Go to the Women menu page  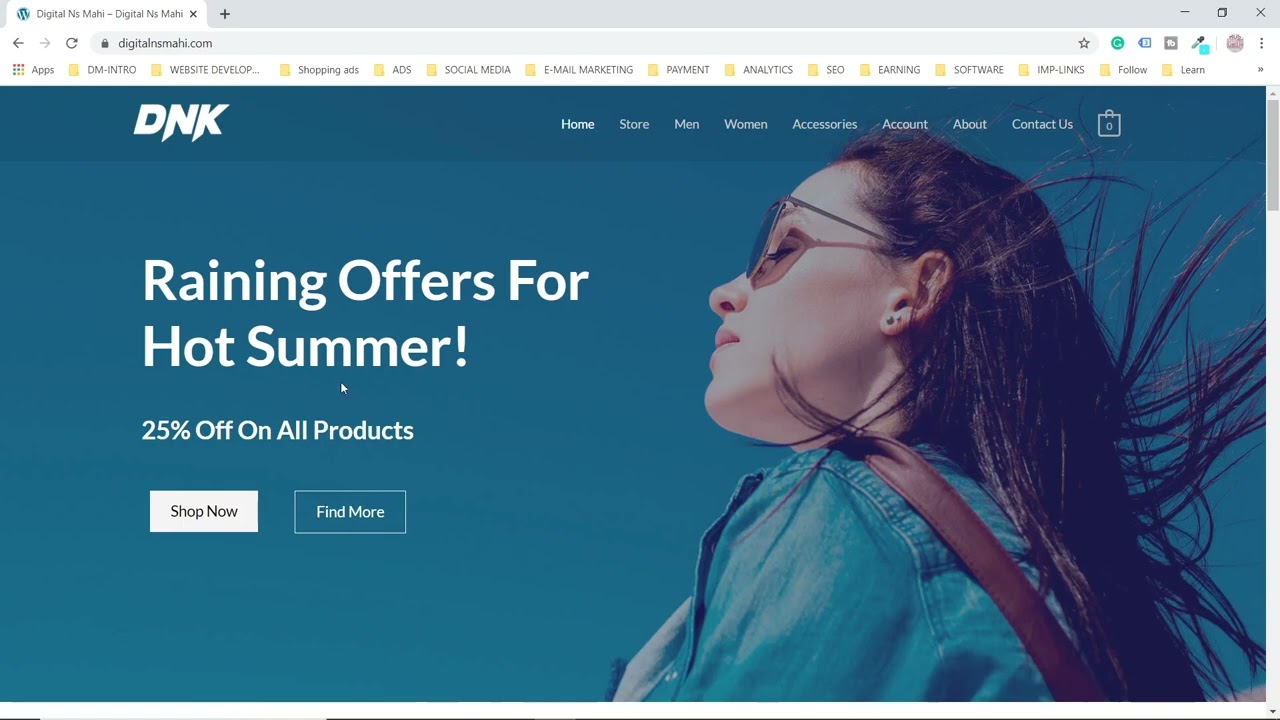746,124
